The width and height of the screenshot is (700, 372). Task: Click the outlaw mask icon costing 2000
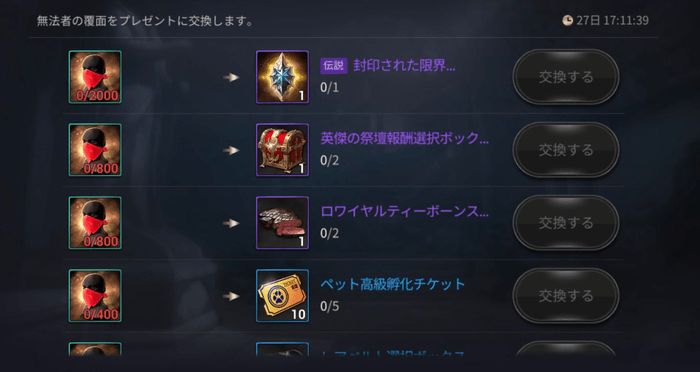point(95,77)
